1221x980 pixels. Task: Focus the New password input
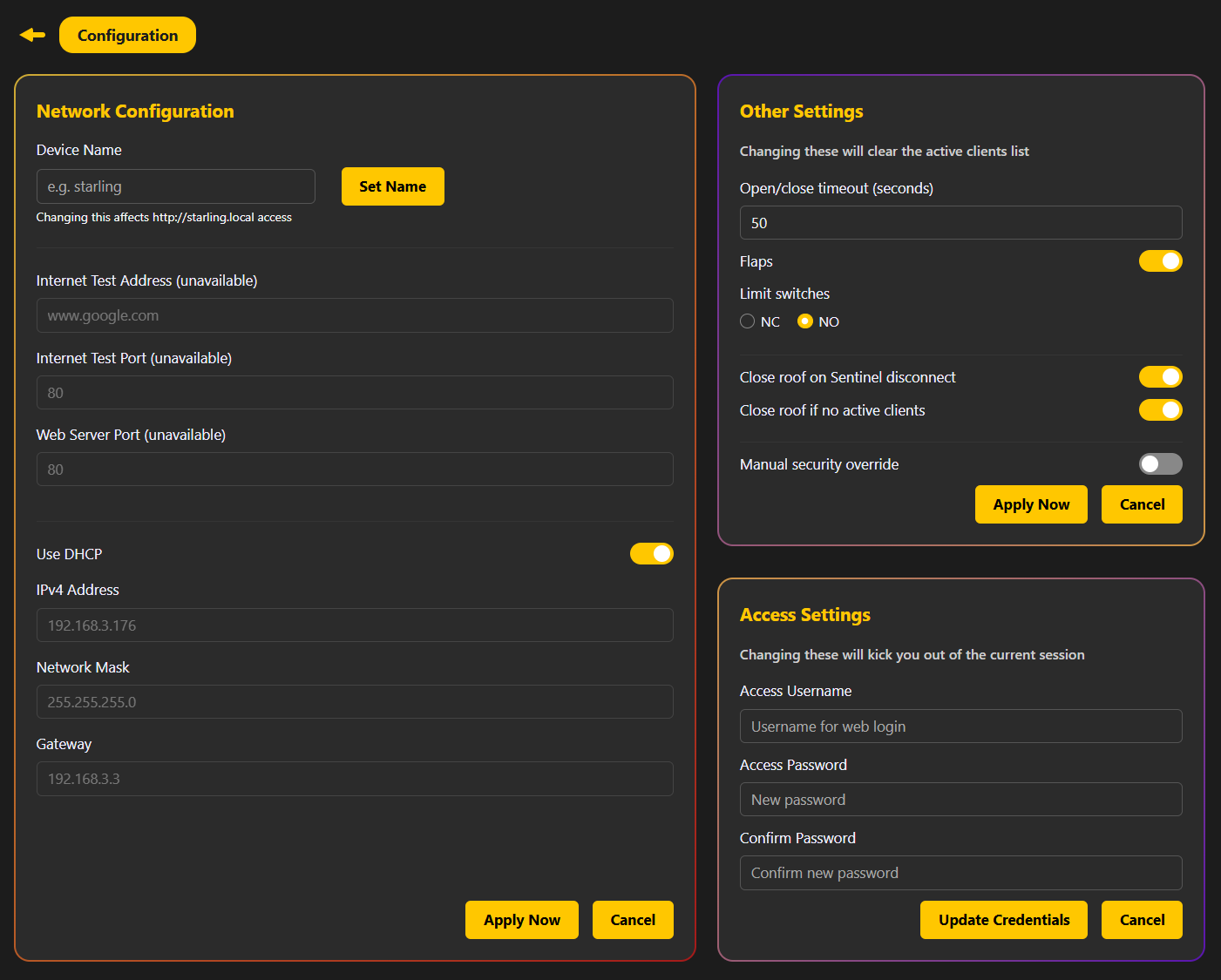point(960,800)
